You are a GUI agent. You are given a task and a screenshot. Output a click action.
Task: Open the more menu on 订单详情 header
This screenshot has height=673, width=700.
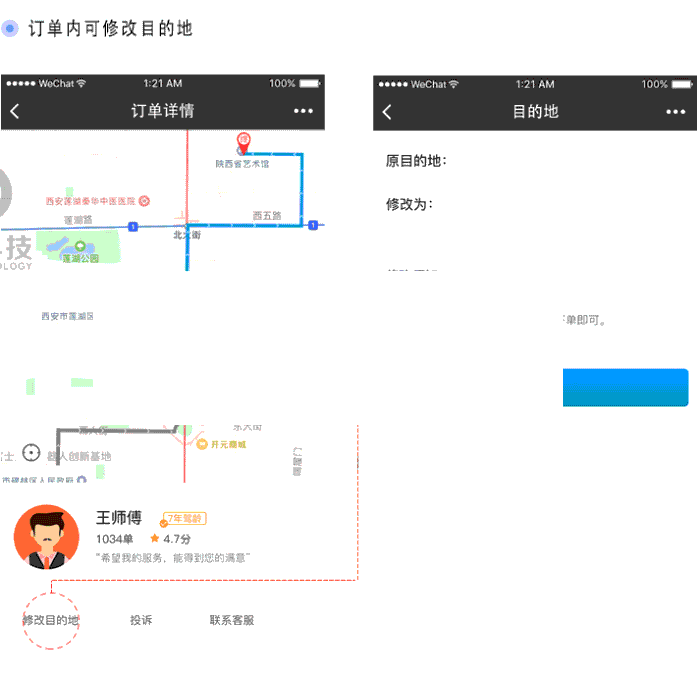(x=303, y=111)
